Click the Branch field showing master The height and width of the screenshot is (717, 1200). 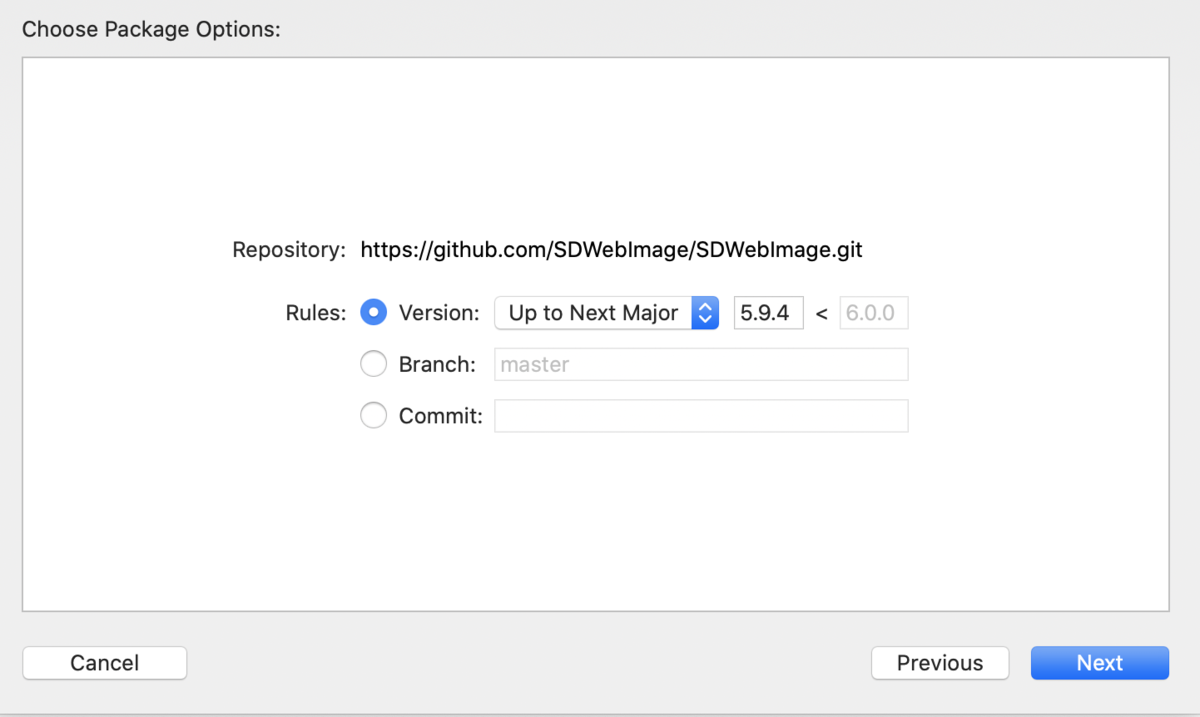point(701,365)
